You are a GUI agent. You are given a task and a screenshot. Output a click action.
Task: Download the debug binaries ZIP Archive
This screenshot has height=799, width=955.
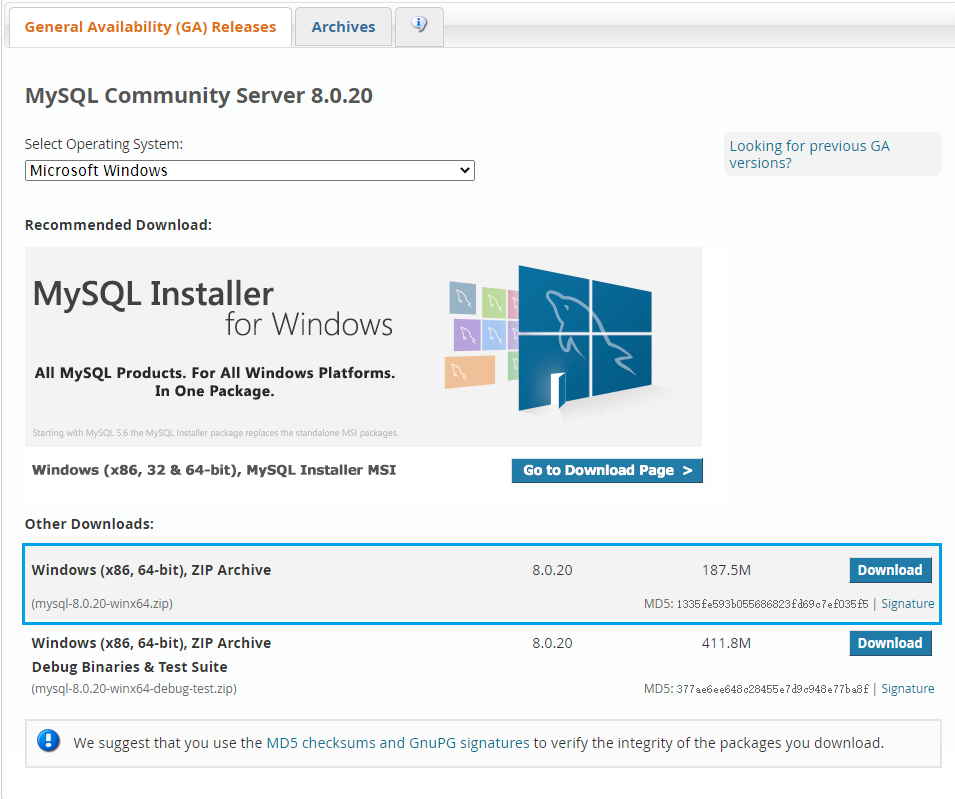[x=890, y=643]
